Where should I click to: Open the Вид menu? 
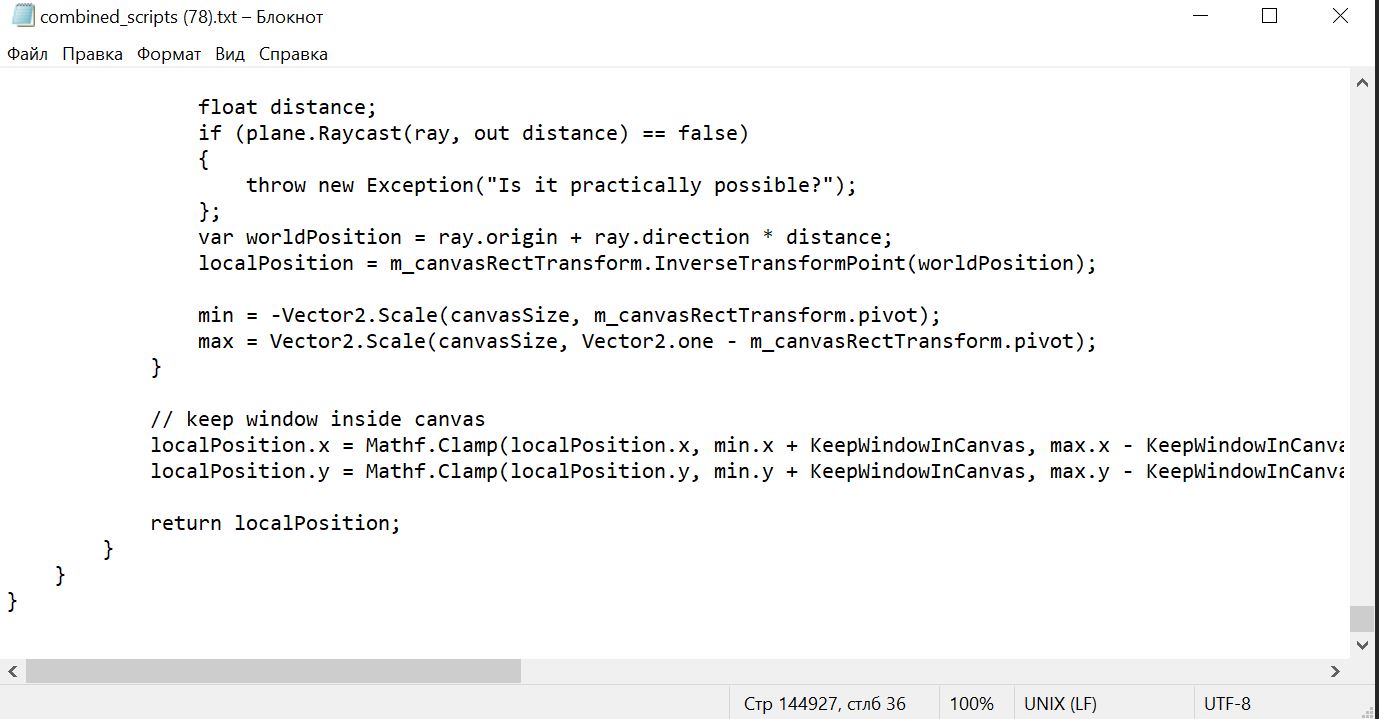pyautogui.click(x=230, y=54)
